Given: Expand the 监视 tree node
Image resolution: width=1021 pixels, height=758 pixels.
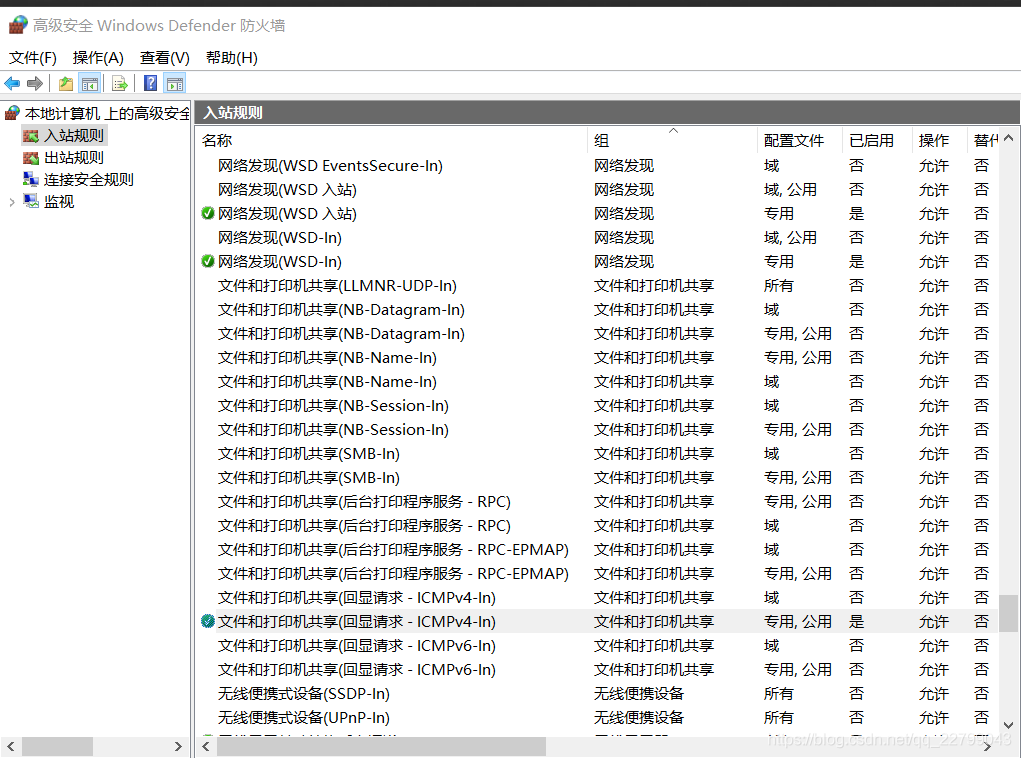Looking at the screenshot, I should click(12, 203).
